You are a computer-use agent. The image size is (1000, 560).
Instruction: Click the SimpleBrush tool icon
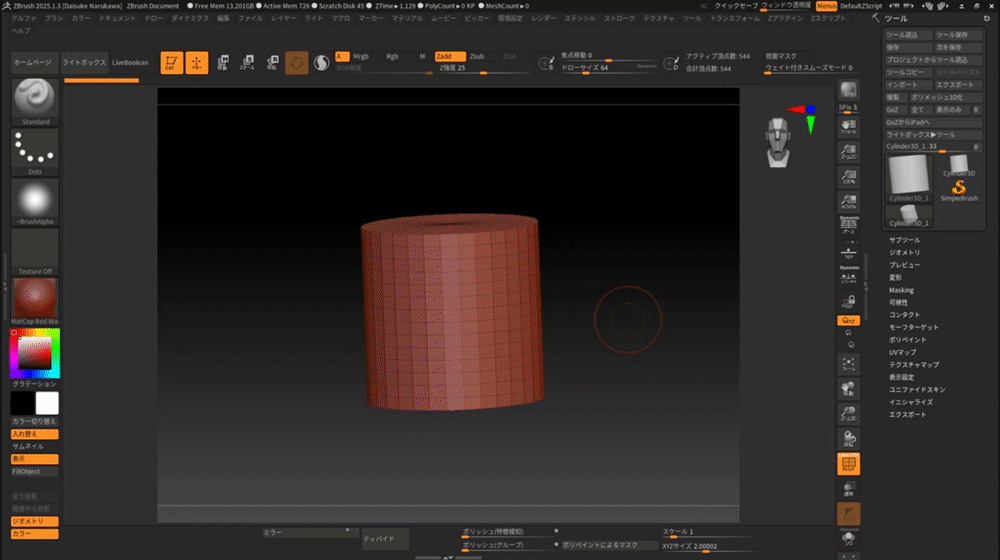(958, 188)
